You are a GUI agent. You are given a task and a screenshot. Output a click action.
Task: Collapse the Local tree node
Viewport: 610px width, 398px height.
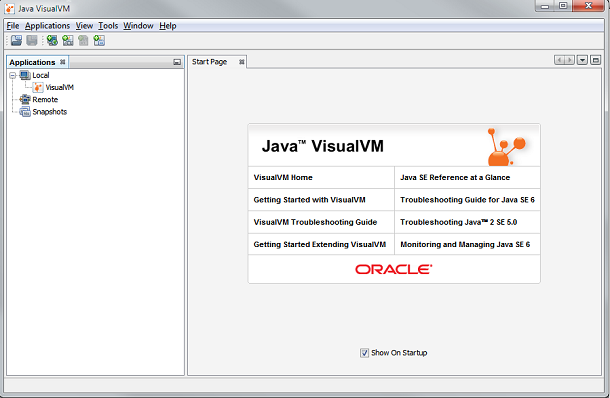point(13,75)
